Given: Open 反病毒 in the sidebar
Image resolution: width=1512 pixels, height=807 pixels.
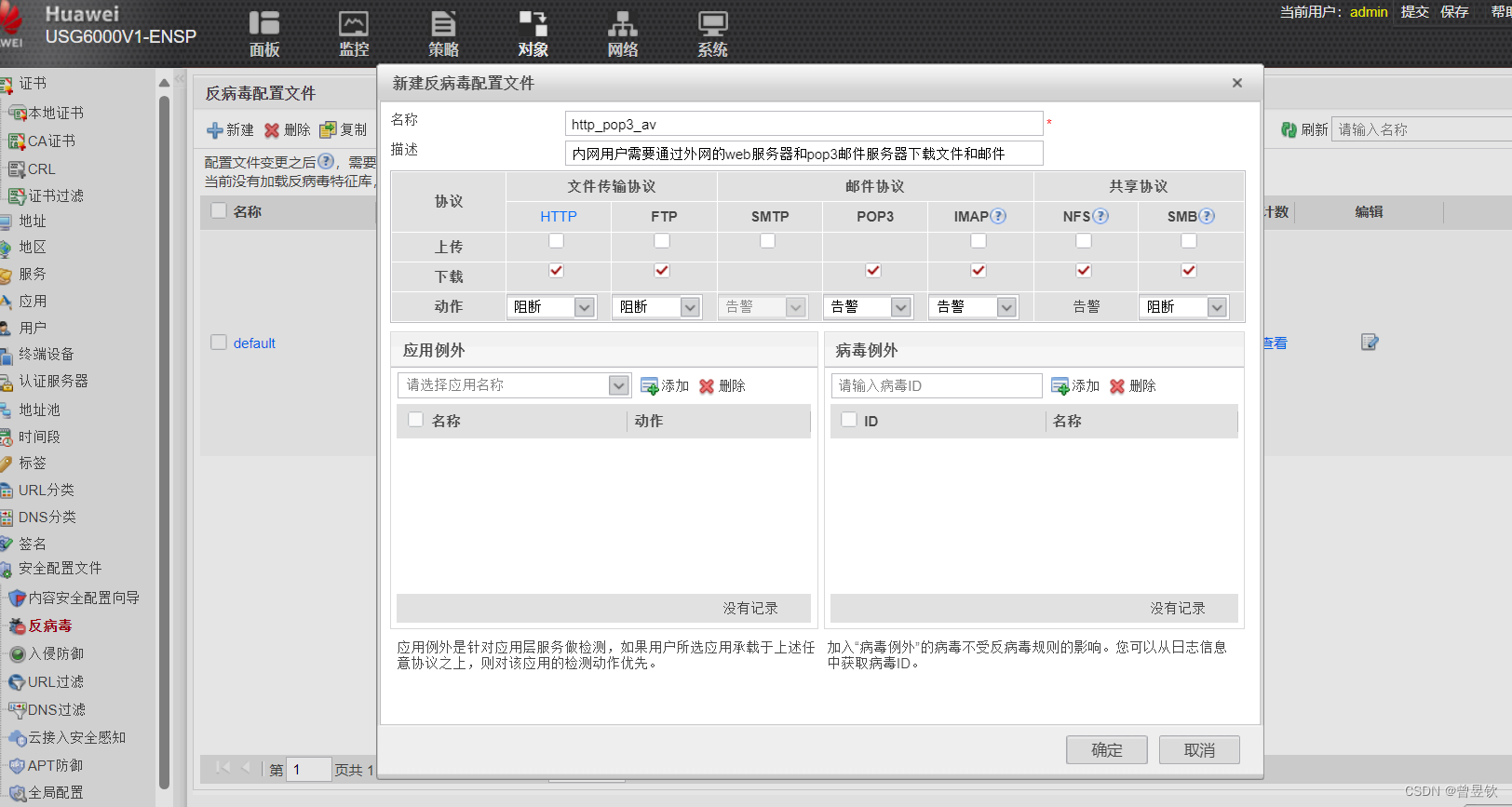Looking at the screenshot, I should click(49, 625).
